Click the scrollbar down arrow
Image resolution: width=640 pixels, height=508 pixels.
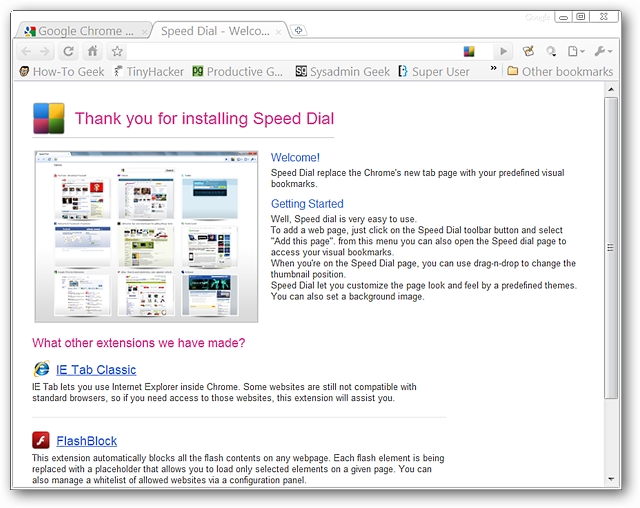611,479
